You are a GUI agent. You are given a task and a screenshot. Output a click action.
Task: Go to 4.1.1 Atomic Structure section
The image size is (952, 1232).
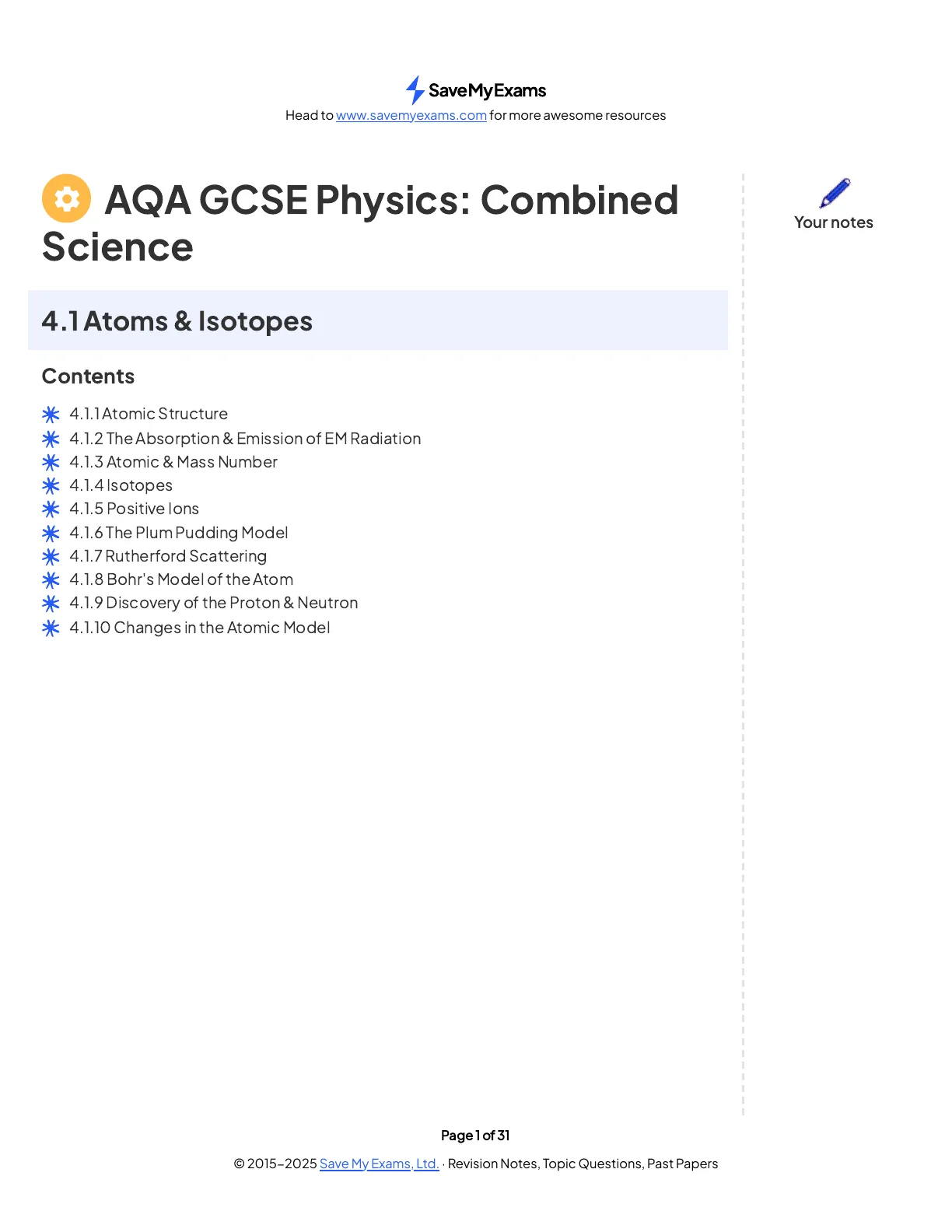pos(149,414)
